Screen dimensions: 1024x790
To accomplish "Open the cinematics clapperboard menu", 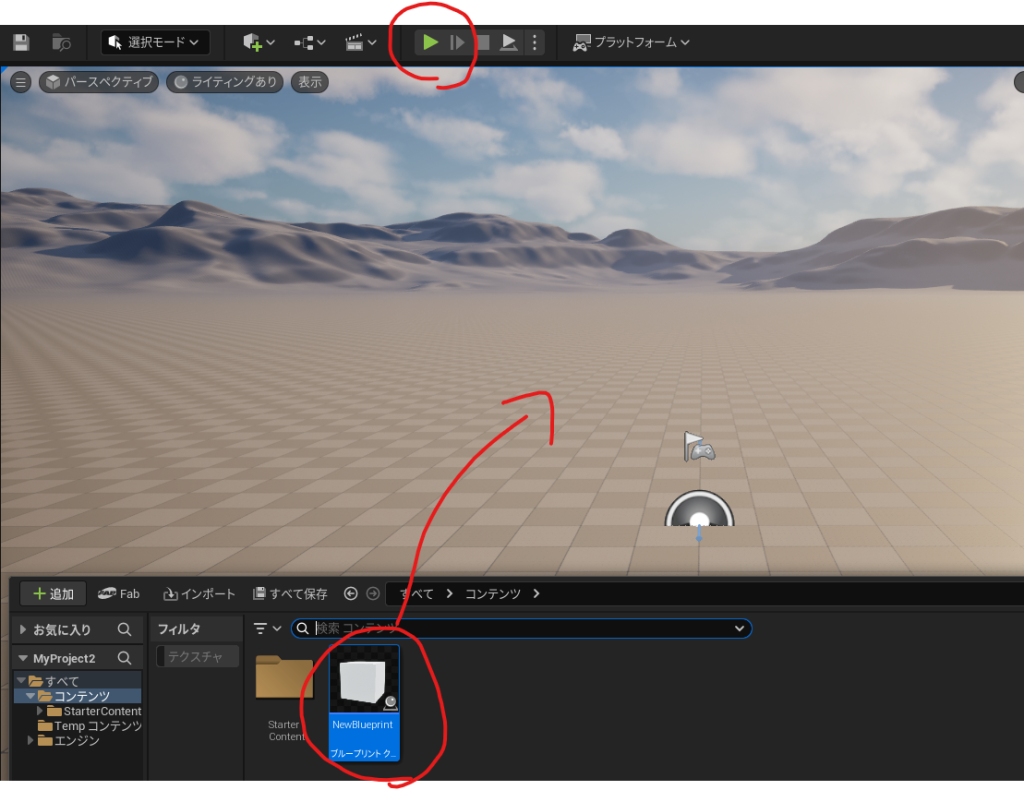I will click(360, 42).
